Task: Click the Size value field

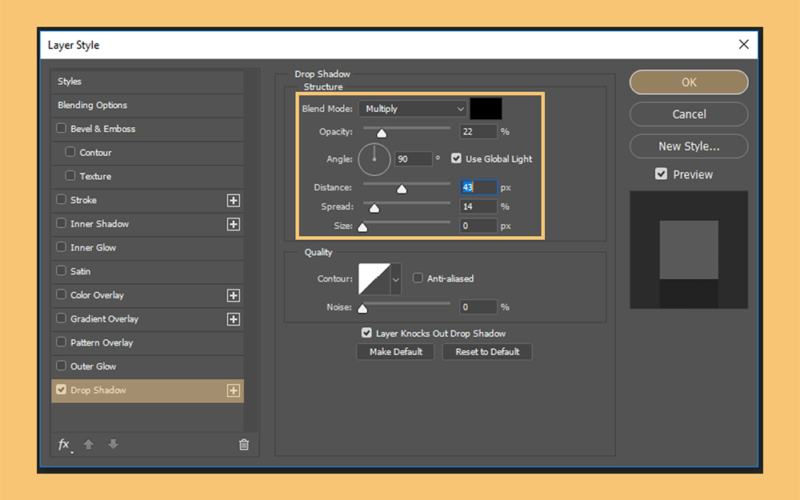Action: (478, 226)
